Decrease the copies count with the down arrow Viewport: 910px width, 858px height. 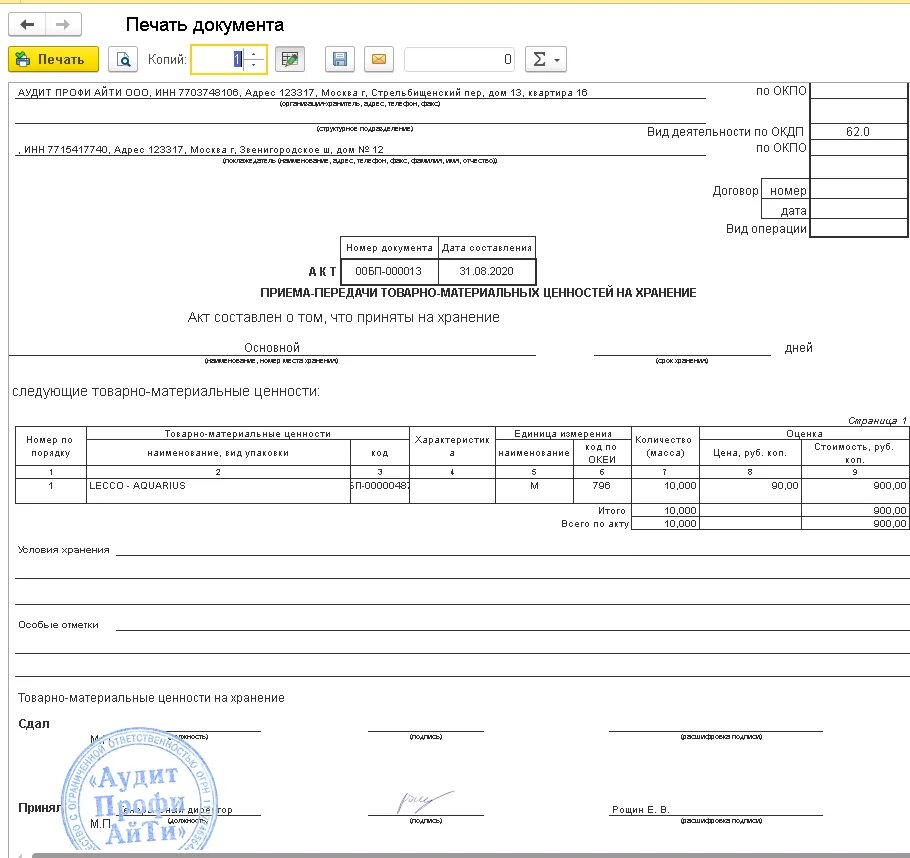254,65
